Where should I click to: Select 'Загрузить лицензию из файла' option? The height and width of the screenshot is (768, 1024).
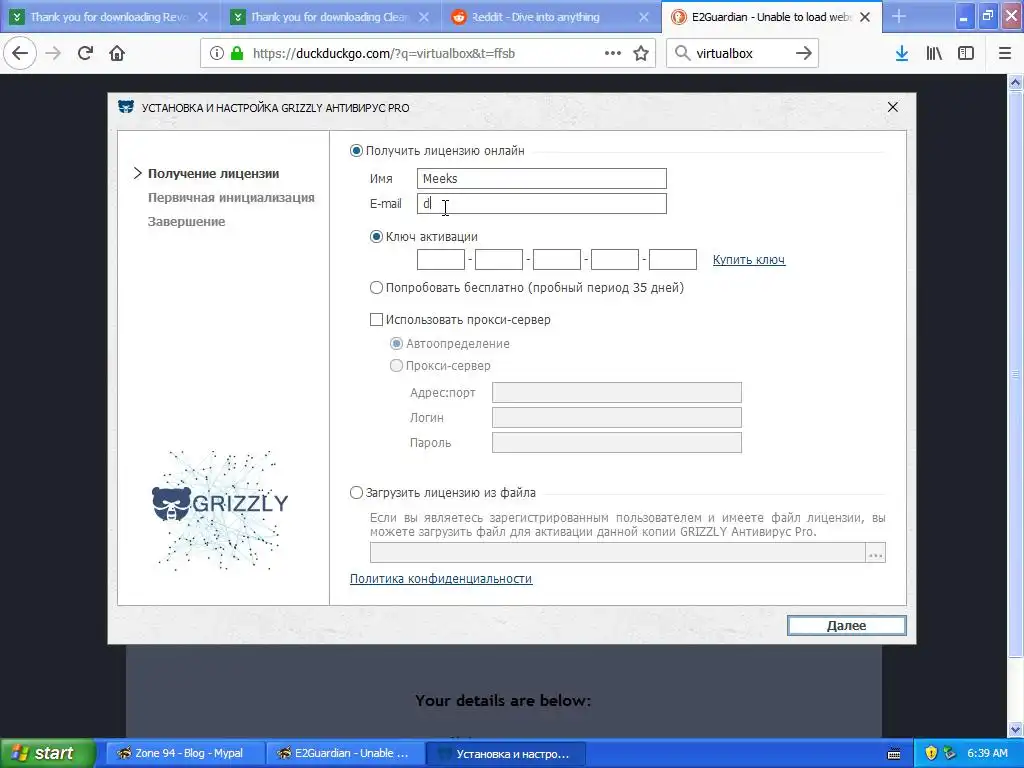(x=356, y=492)
